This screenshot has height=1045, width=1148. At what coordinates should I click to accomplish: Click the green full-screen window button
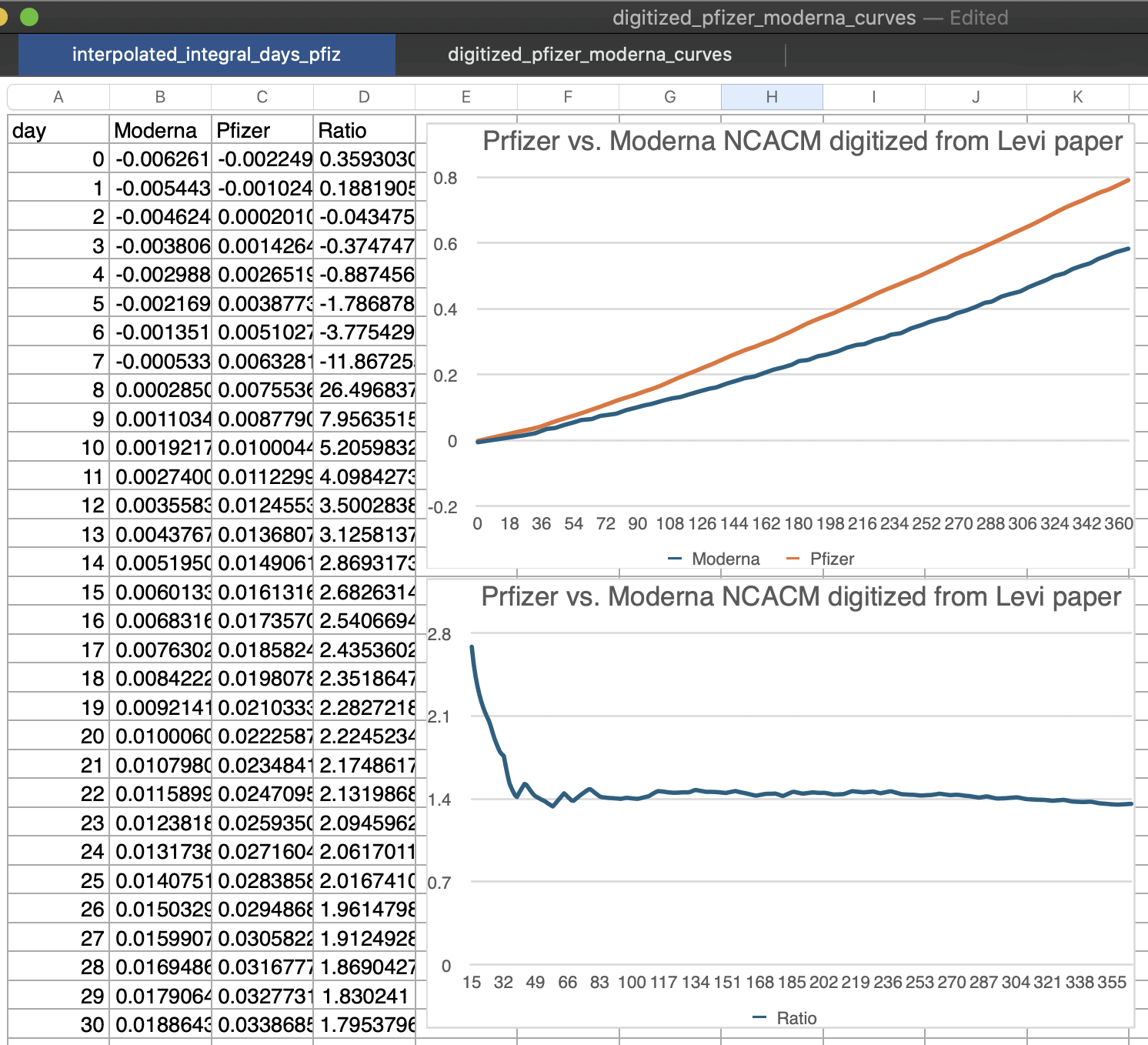point(29,17)
